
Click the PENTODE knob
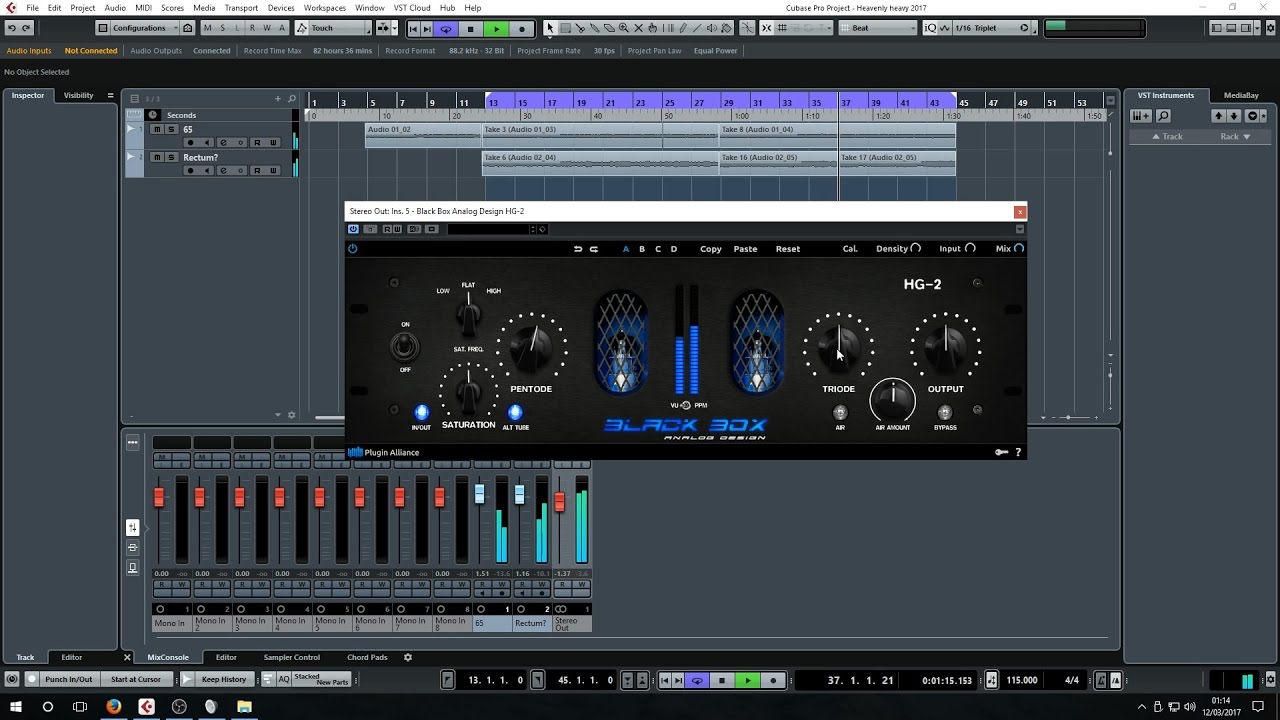pos(531,347)
